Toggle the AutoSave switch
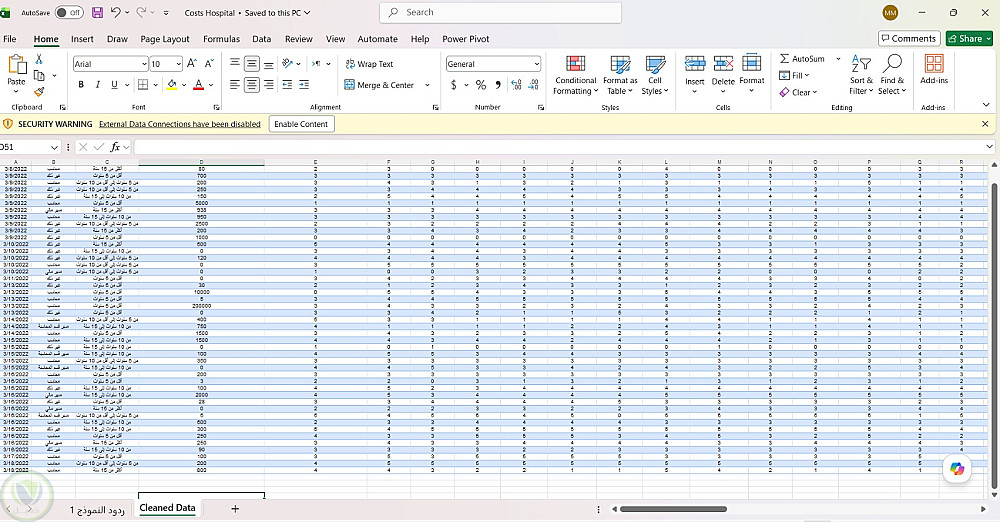Screen dimensions: 1000x522 (x=68, y=12)
